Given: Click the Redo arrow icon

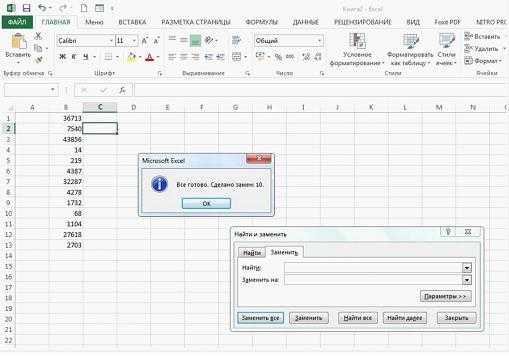Looking at the screenshot, I should [63, 8].
